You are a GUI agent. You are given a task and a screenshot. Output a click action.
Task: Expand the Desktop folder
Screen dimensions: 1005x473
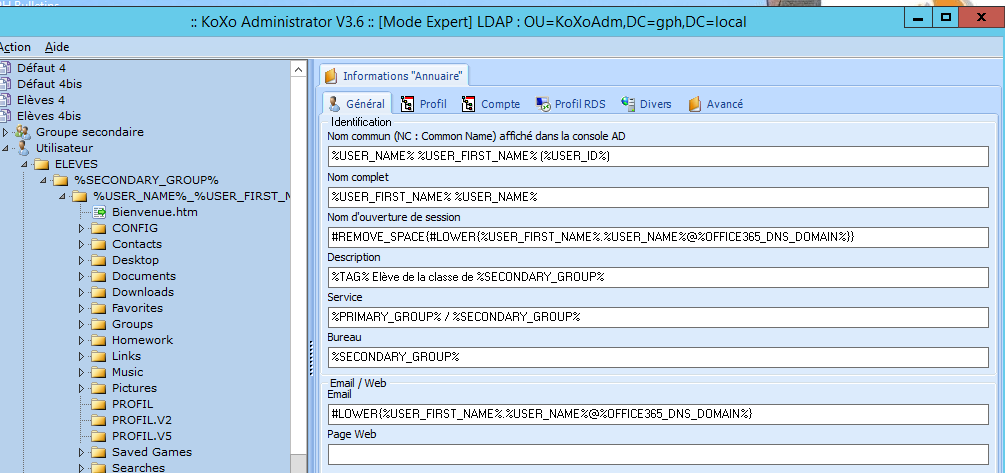point(81,260)
